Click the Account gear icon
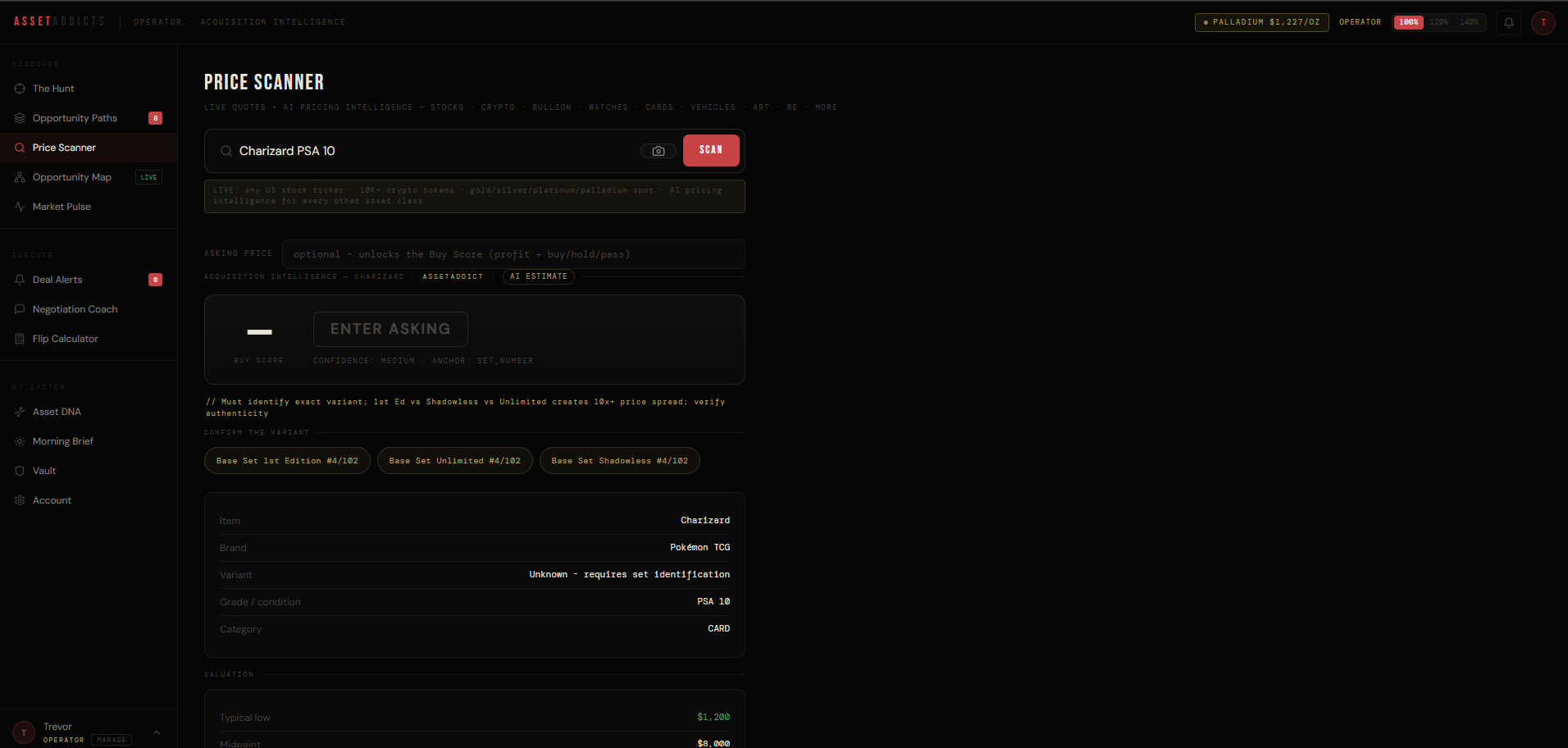This screenshot has width=1568, height=748. point(20,500)
